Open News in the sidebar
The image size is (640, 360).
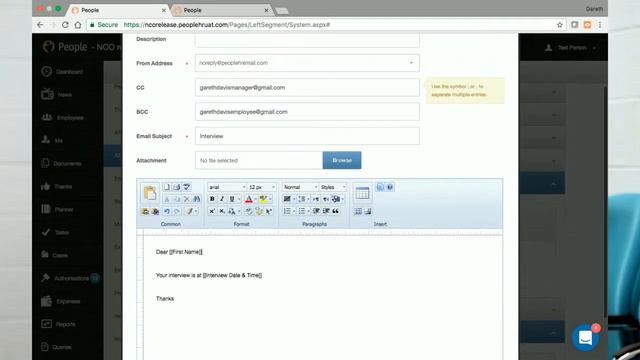(57, 94)
